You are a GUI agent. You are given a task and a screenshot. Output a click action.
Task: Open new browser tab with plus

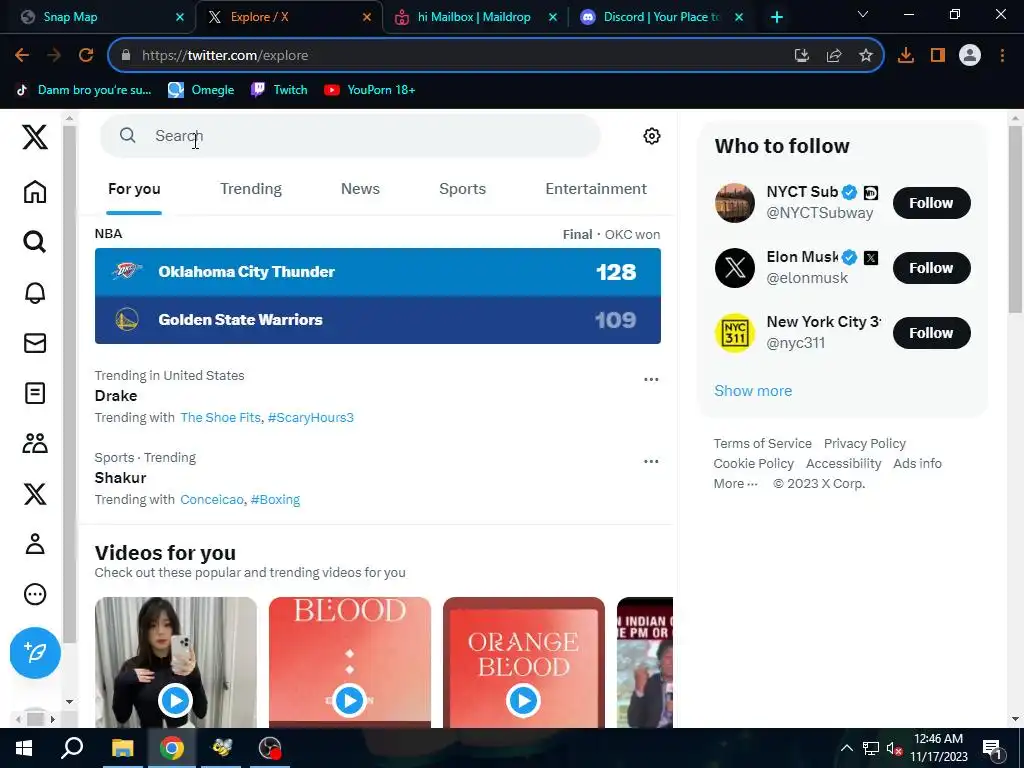click(x=776, y=17)
